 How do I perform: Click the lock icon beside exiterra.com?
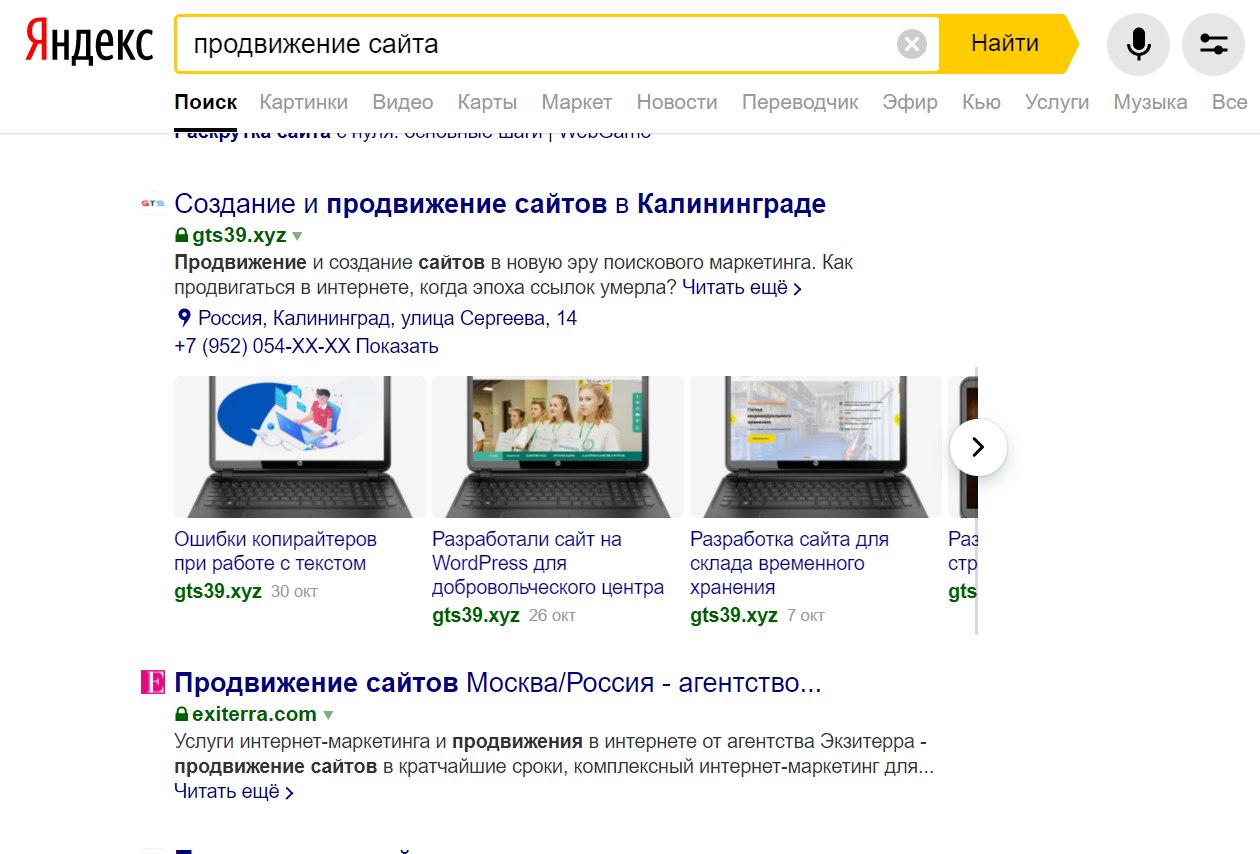pyautogui.click(x=181, y=714)
